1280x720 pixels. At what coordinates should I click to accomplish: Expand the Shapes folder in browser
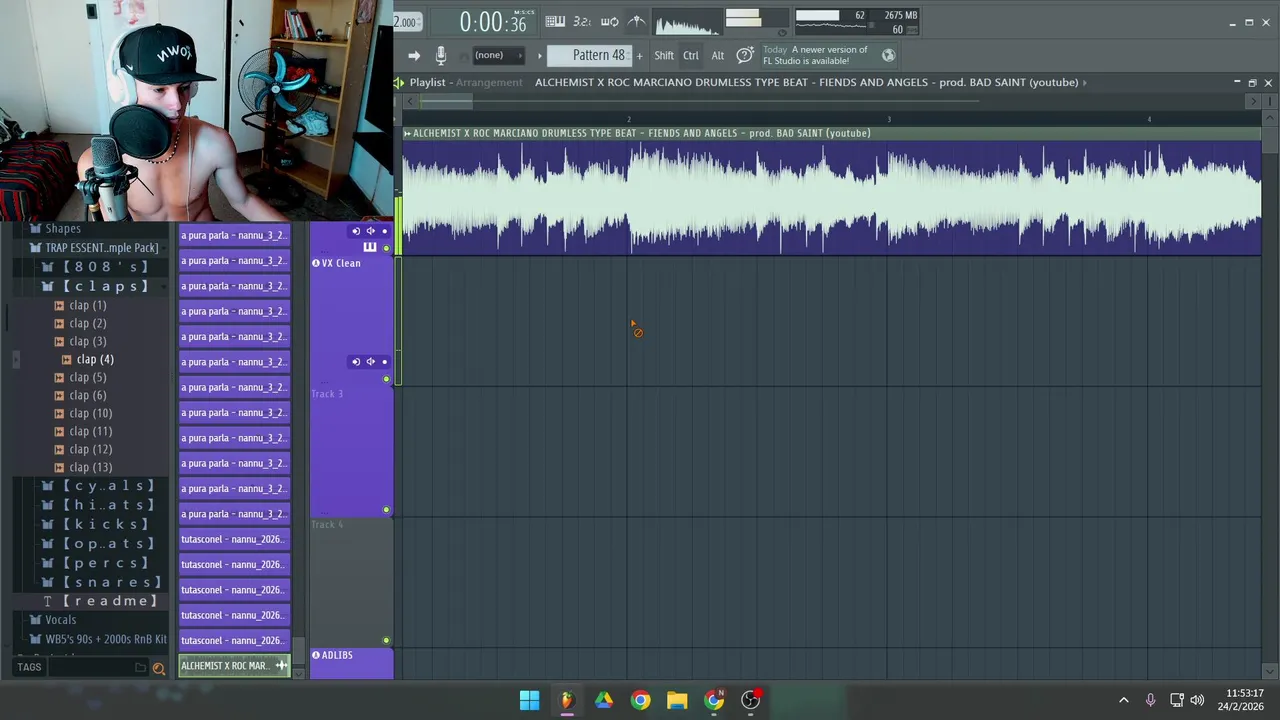[55, 228]
